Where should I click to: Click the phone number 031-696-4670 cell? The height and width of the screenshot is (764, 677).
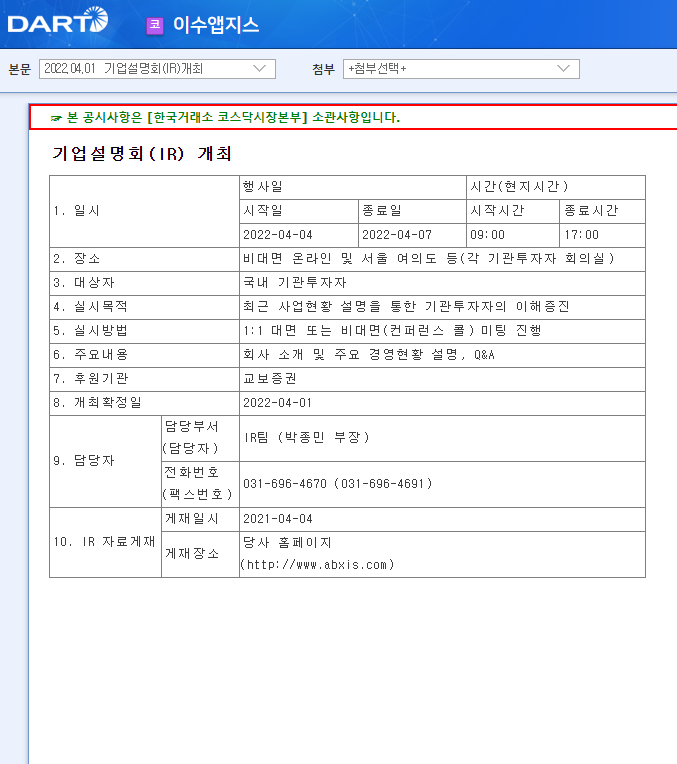tap(442, 484)
